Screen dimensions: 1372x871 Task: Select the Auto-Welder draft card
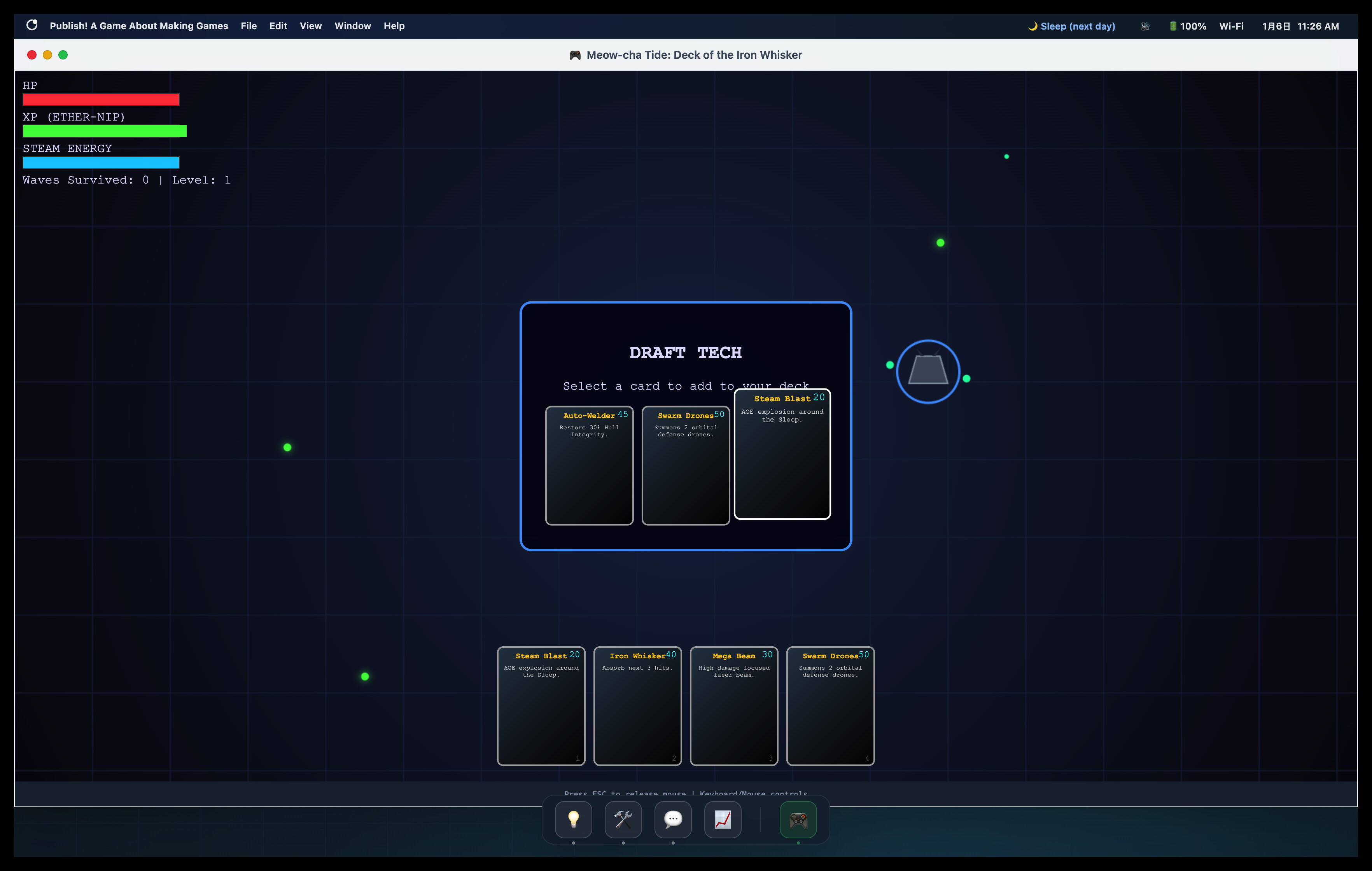(589, 465)
